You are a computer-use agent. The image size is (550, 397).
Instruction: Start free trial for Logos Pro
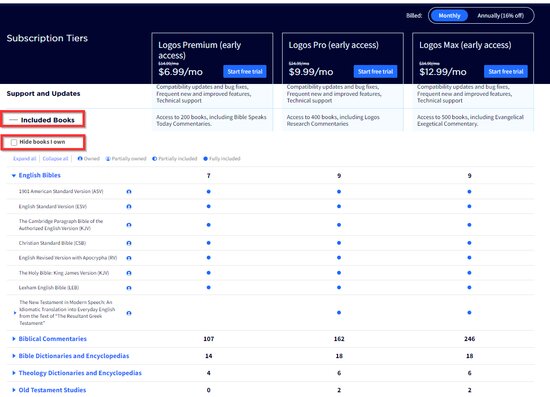click(375, 72)
